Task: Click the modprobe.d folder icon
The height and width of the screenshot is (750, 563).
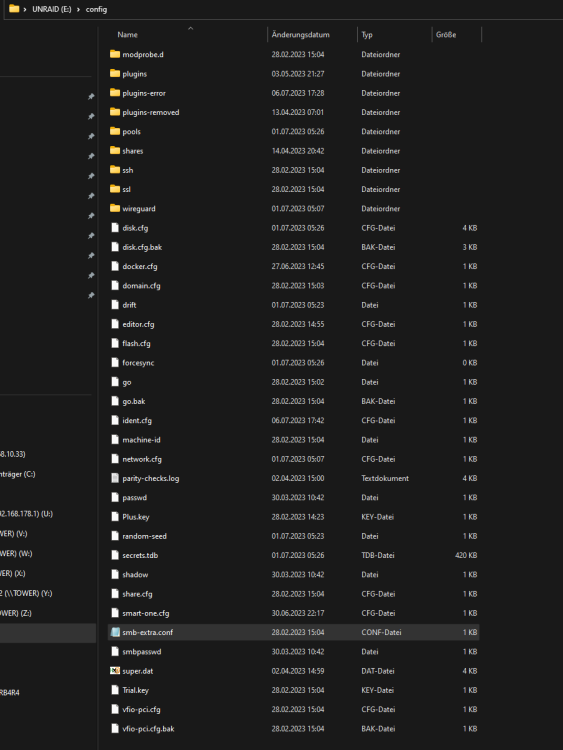Action: (115, 54)
